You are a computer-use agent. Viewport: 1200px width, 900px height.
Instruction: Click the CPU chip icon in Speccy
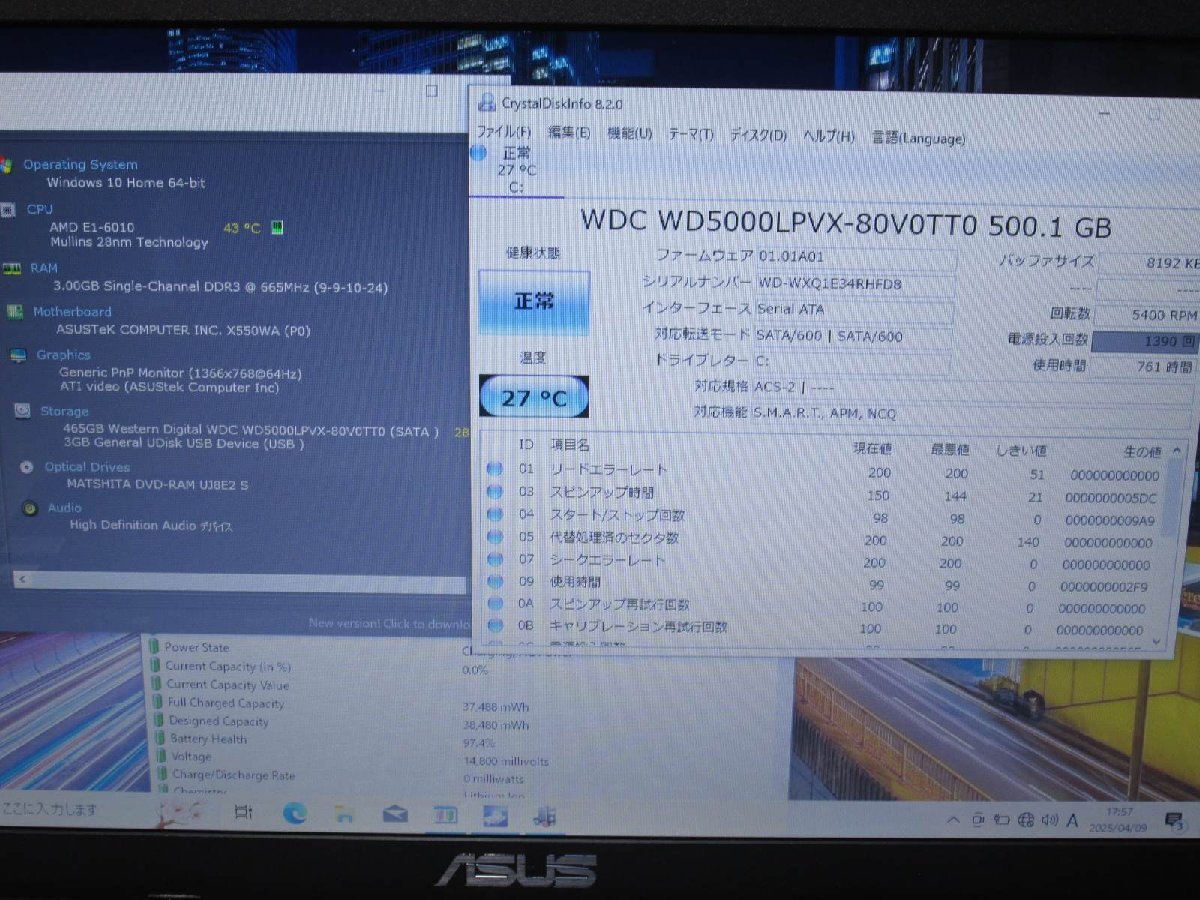8,210
